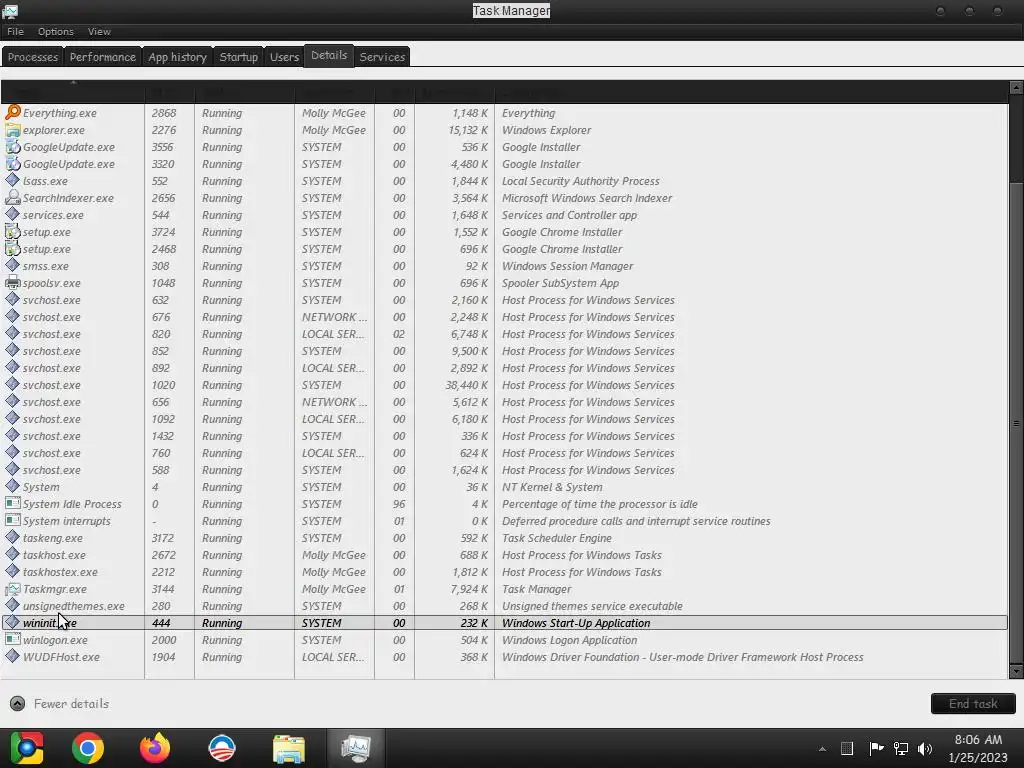Open the View menu
Image resolution: width=1024 pixels, height=768 pixels.
pos(99,31)
